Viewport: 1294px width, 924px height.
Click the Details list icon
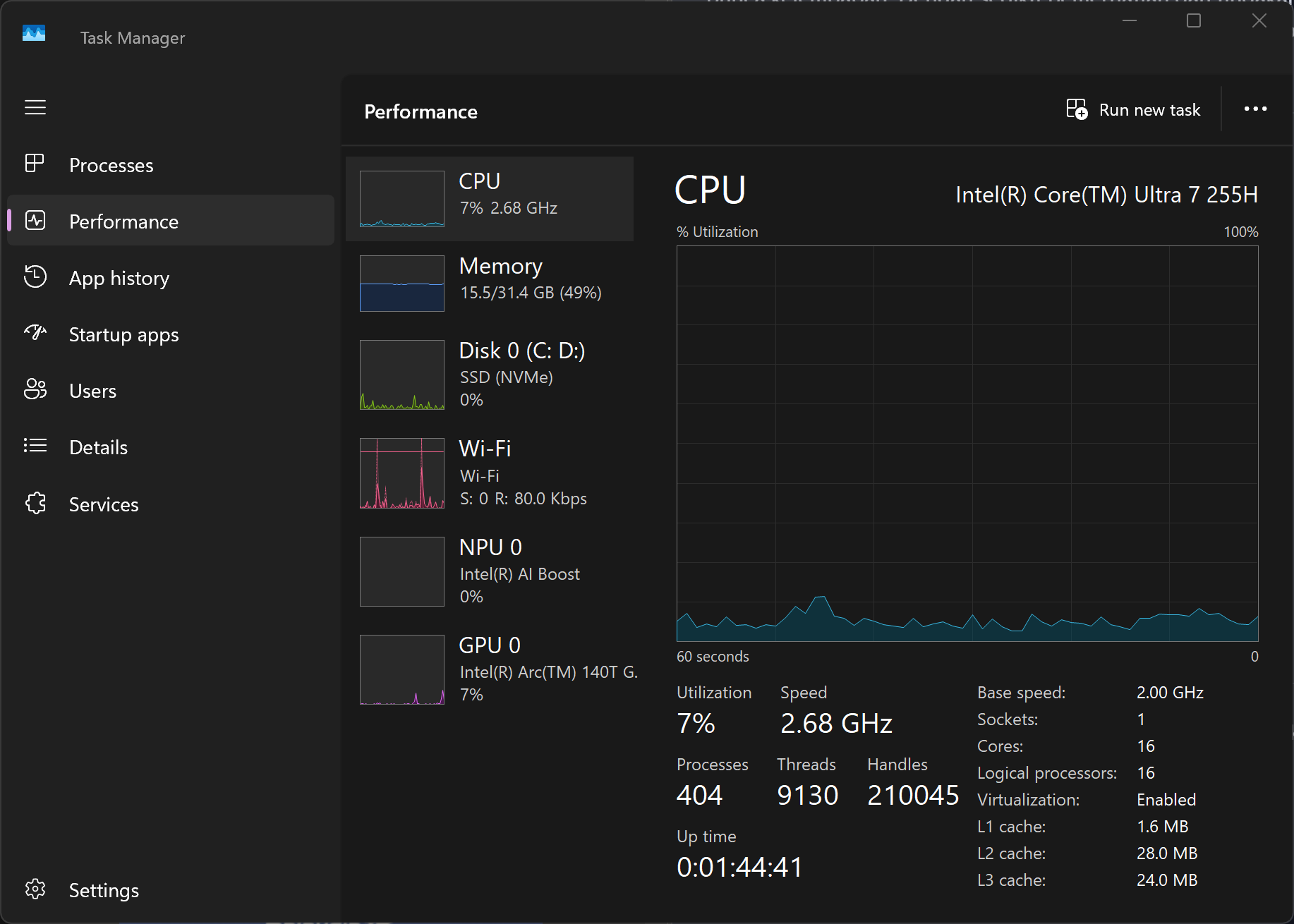click(35, 446)
